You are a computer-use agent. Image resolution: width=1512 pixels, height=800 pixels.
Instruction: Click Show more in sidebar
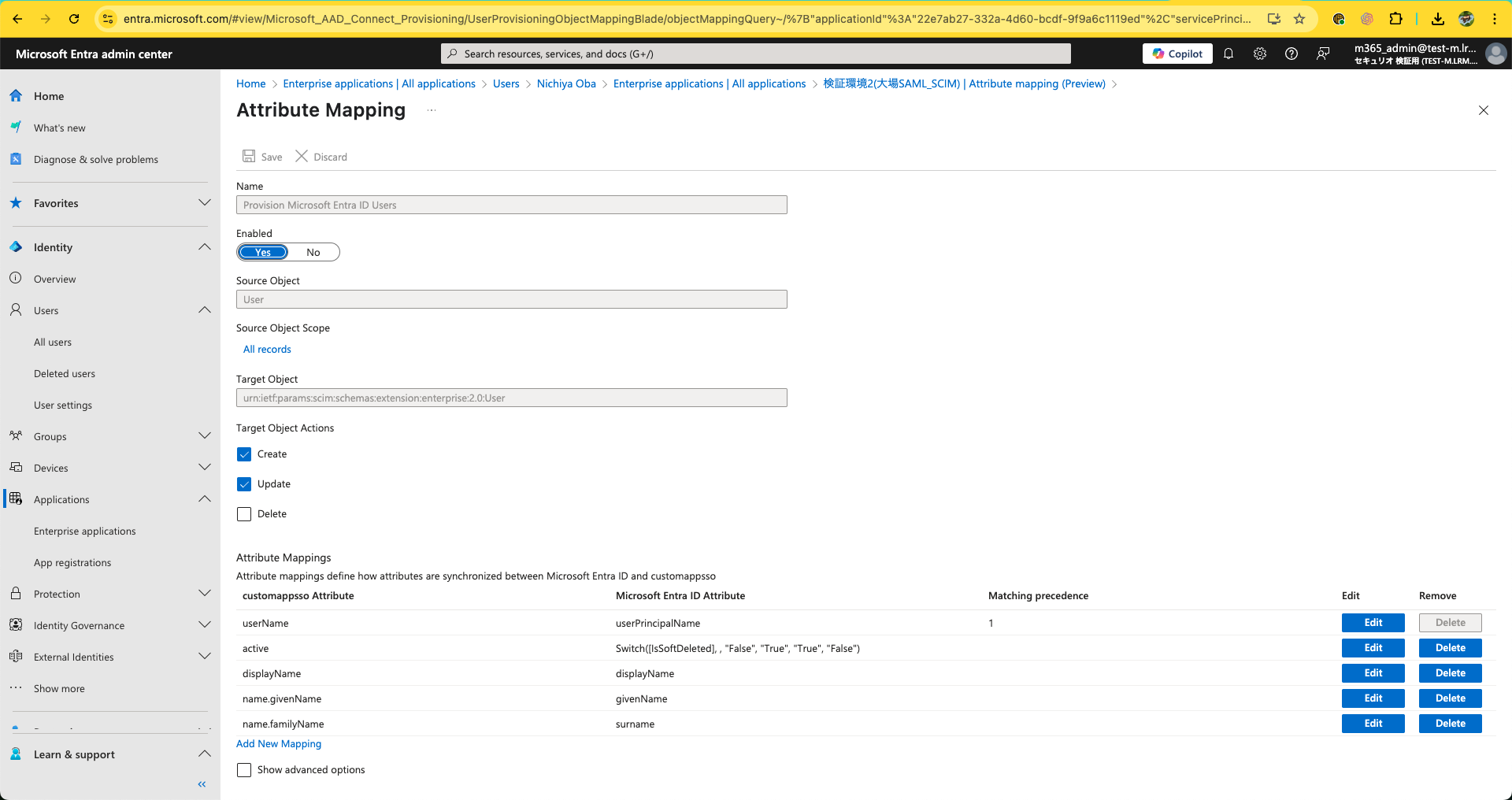pyautogui.click(x=59, y=688)
